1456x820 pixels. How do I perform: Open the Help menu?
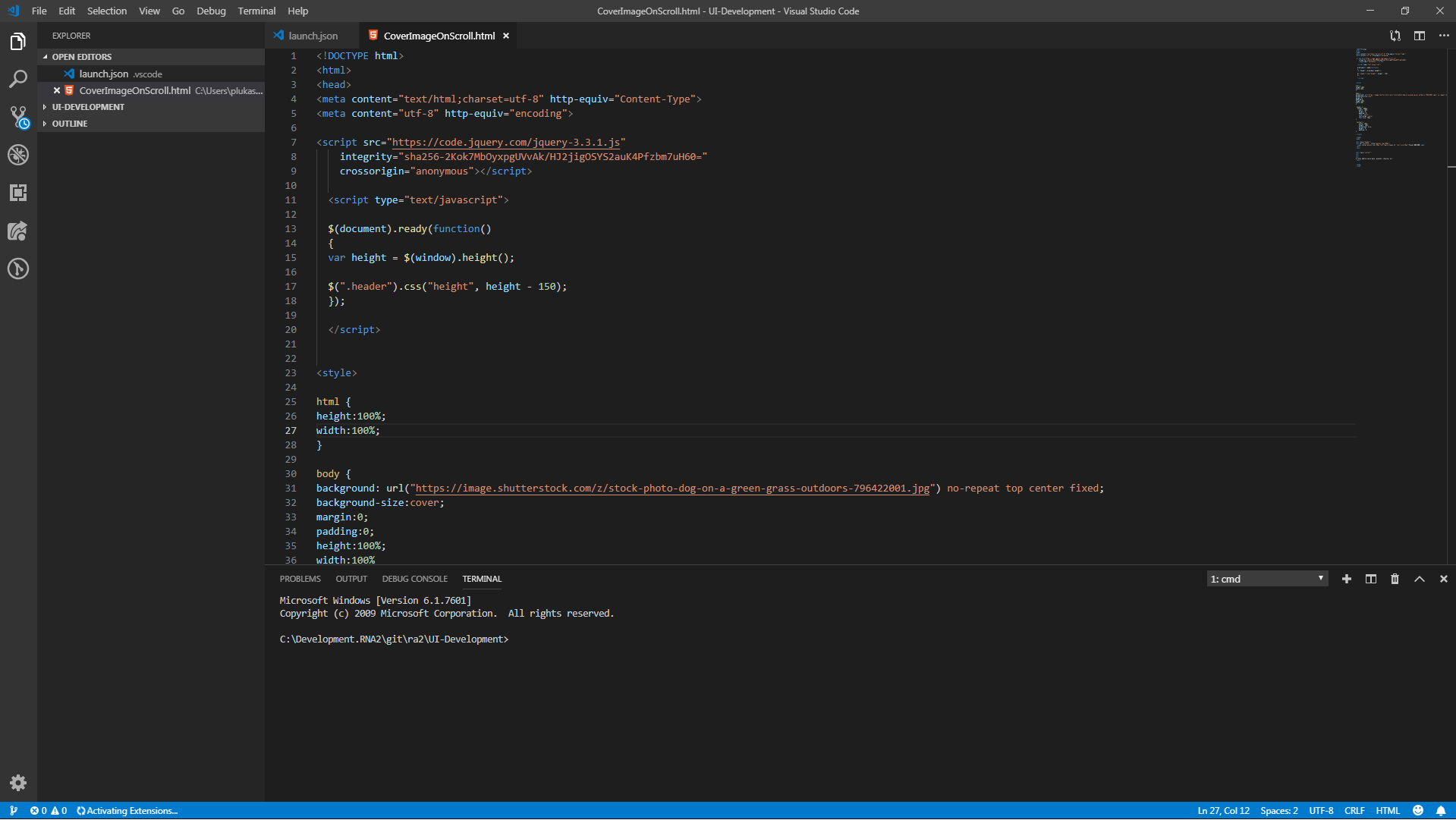(x=298, y=11)
